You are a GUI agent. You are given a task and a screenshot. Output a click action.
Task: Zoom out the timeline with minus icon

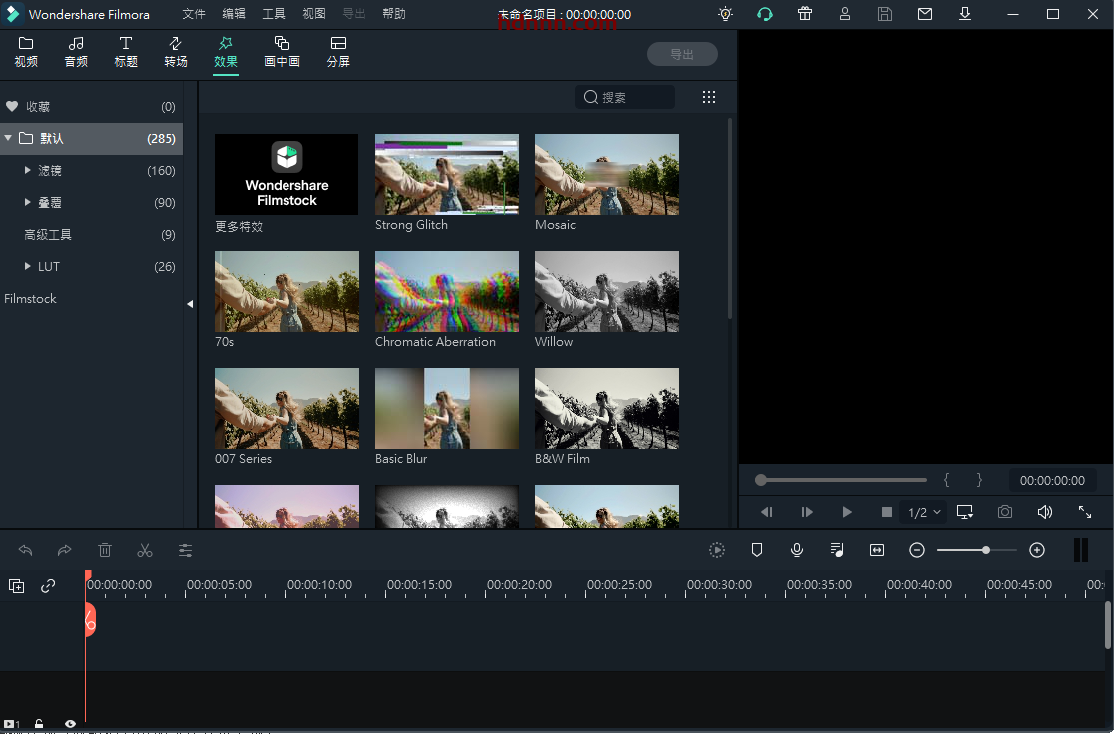point(917,550)
